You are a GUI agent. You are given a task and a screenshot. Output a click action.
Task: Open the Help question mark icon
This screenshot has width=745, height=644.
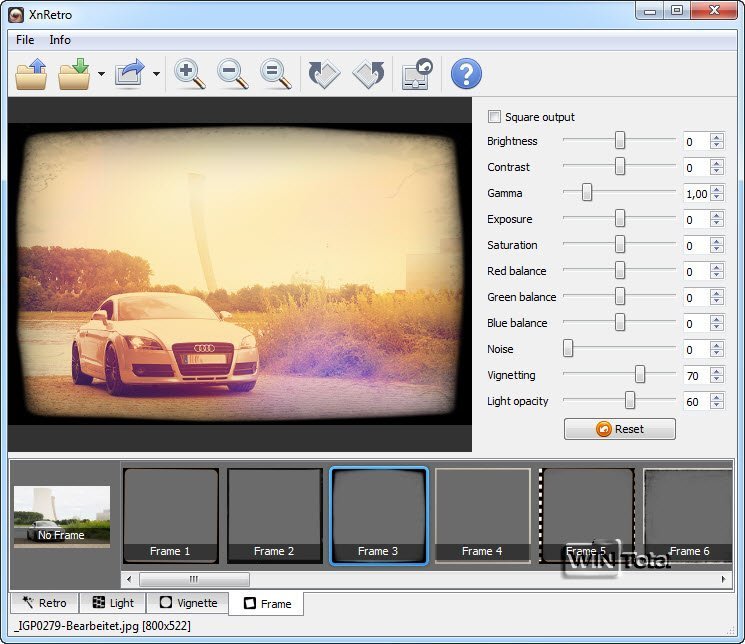466,74
